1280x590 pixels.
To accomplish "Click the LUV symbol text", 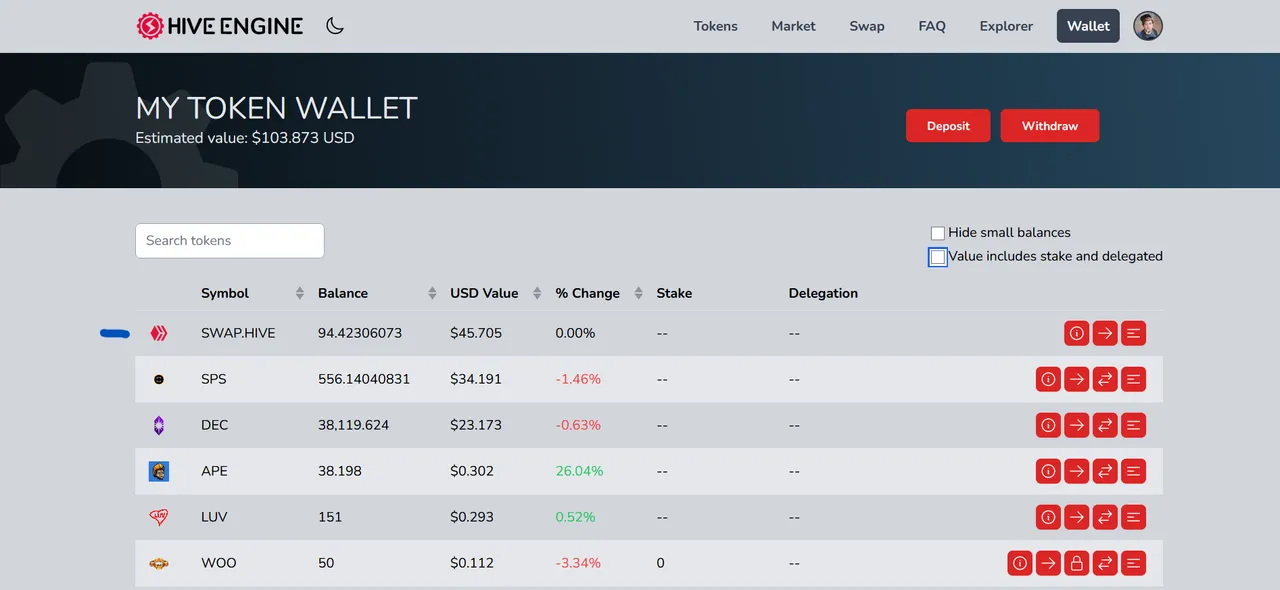I will 214,517.
